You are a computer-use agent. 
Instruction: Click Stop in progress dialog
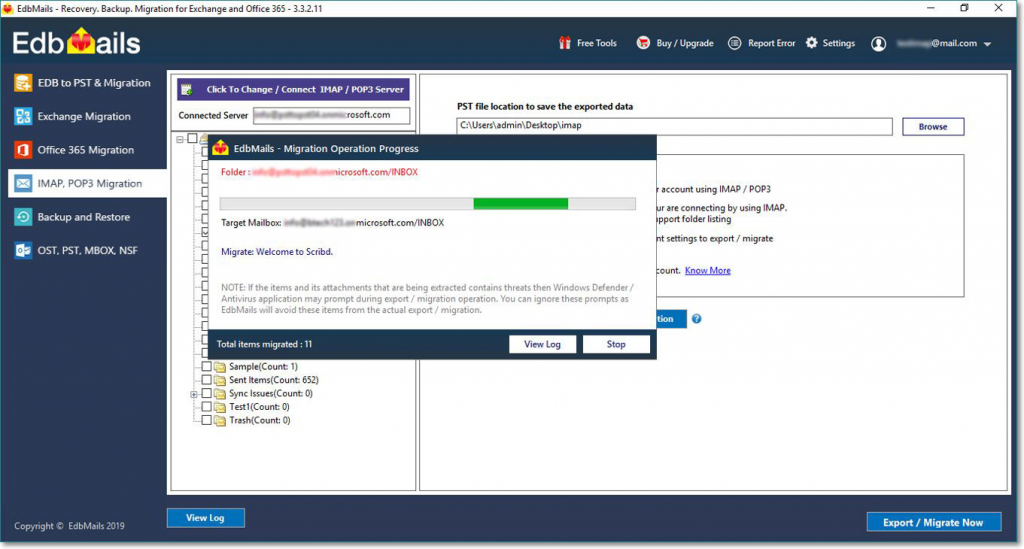point(616,344)
